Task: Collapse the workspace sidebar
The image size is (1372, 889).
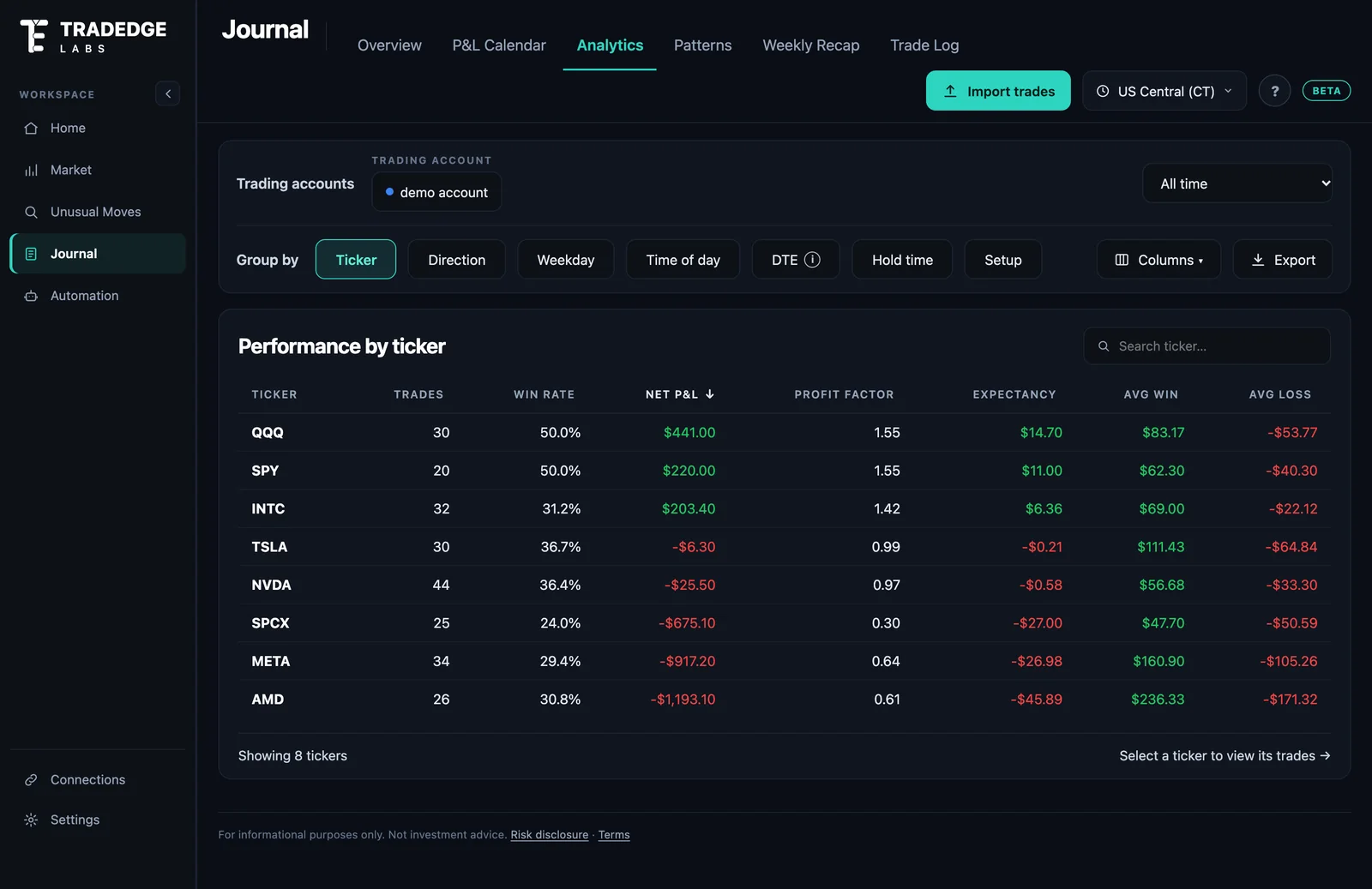Action: coord(168,93)
